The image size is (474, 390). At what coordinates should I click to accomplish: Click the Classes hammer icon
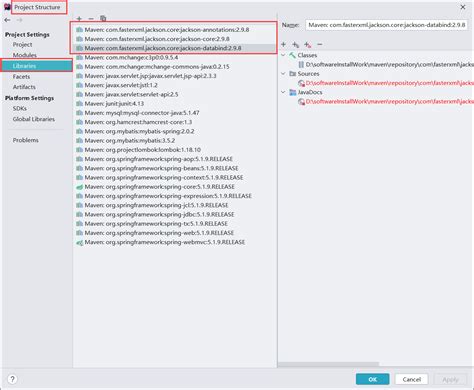[292, 55]
